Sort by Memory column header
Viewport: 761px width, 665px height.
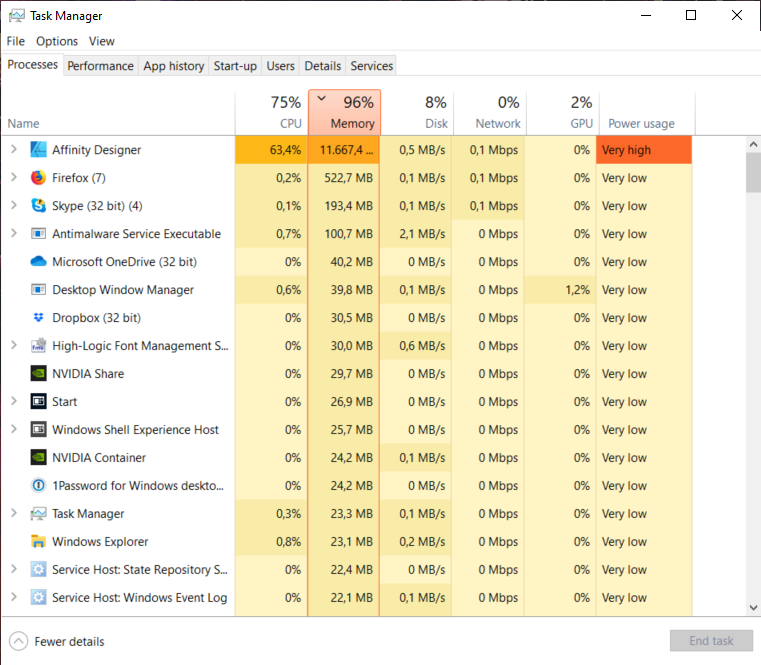[x=345, y=113]
